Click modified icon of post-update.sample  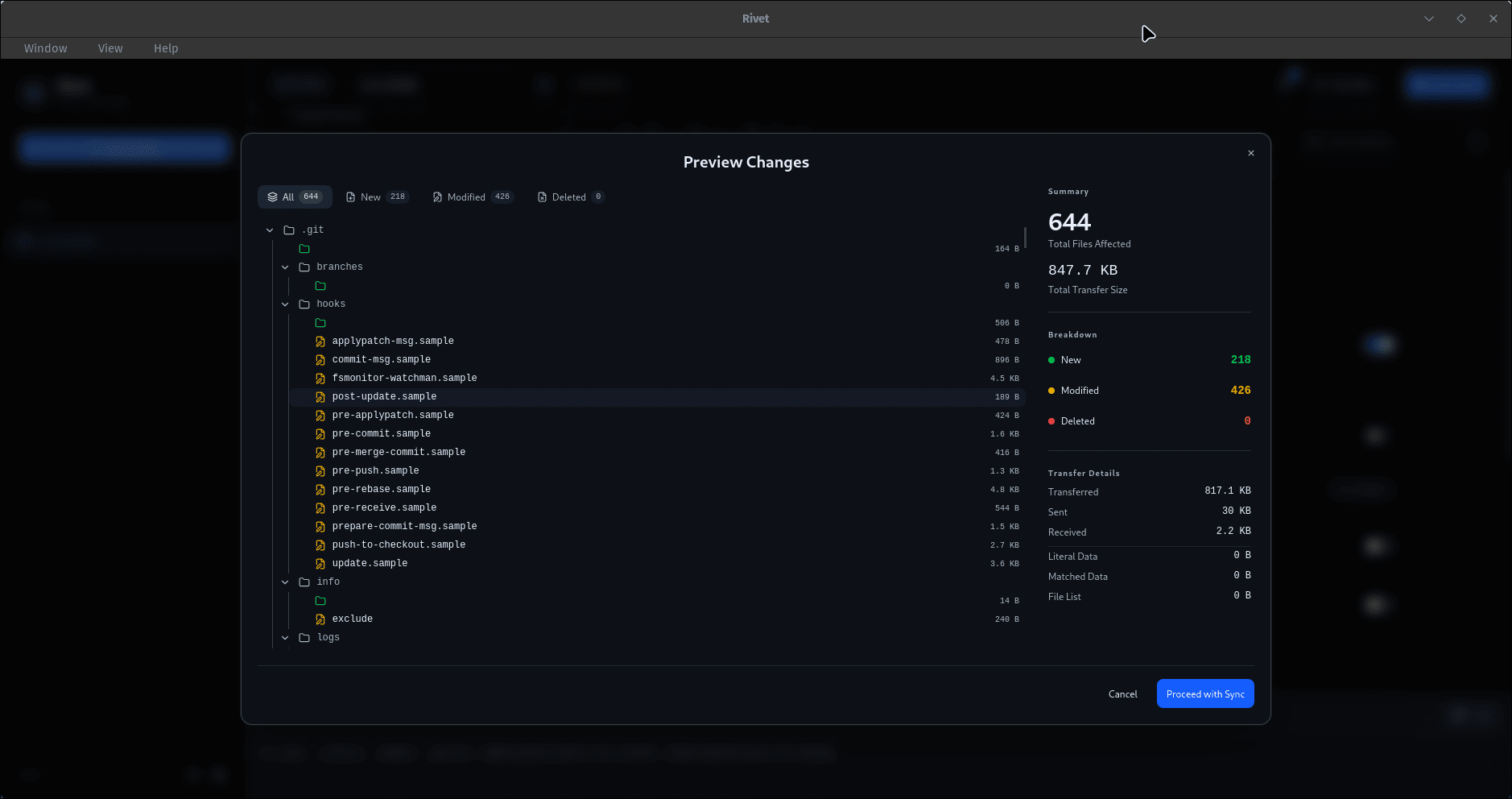320,397
